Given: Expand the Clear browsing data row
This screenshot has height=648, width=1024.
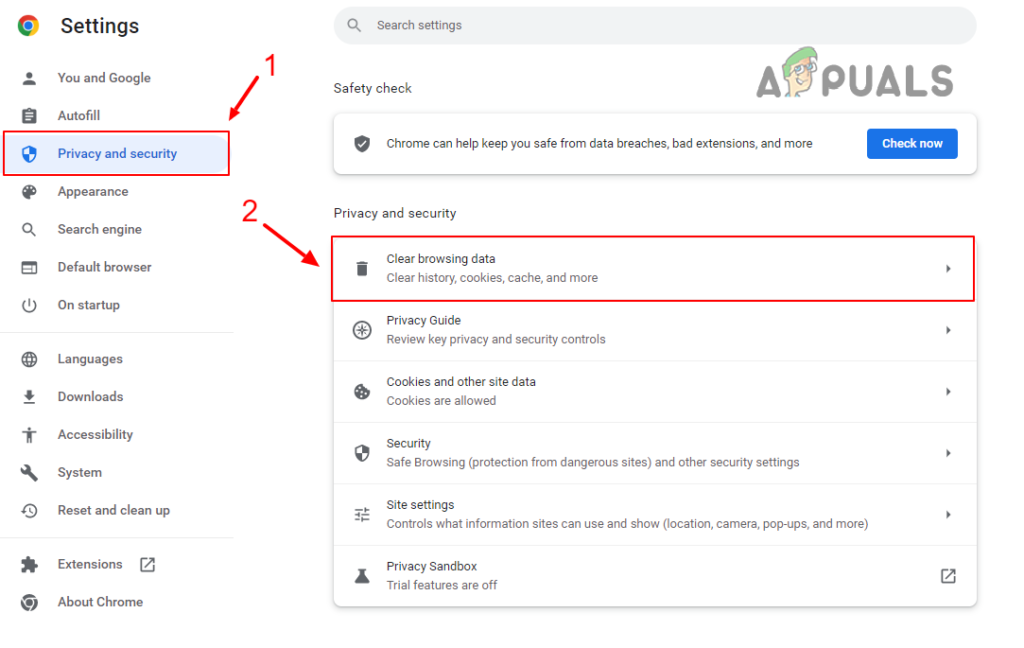Looking at the screenshot, I should (x=948, y=268).
